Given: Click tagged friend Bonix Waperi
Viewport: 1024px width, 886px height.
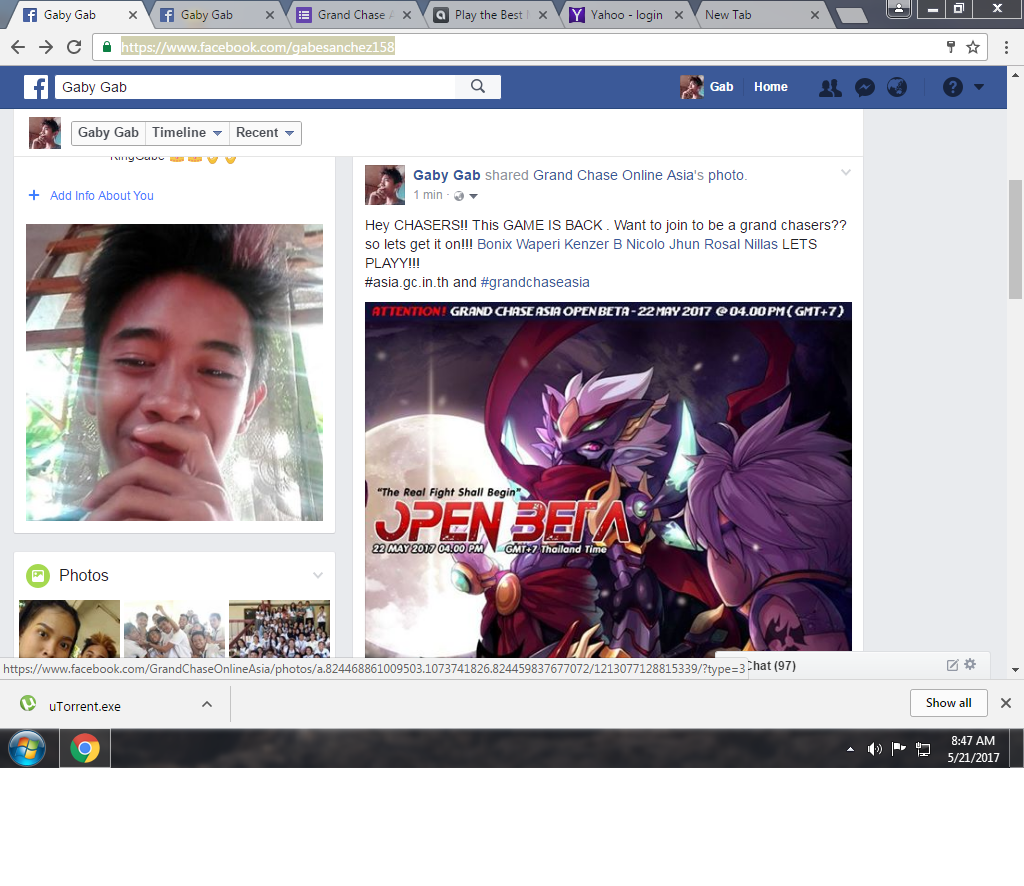Looking at the screenshot, I should pos(519,244).
